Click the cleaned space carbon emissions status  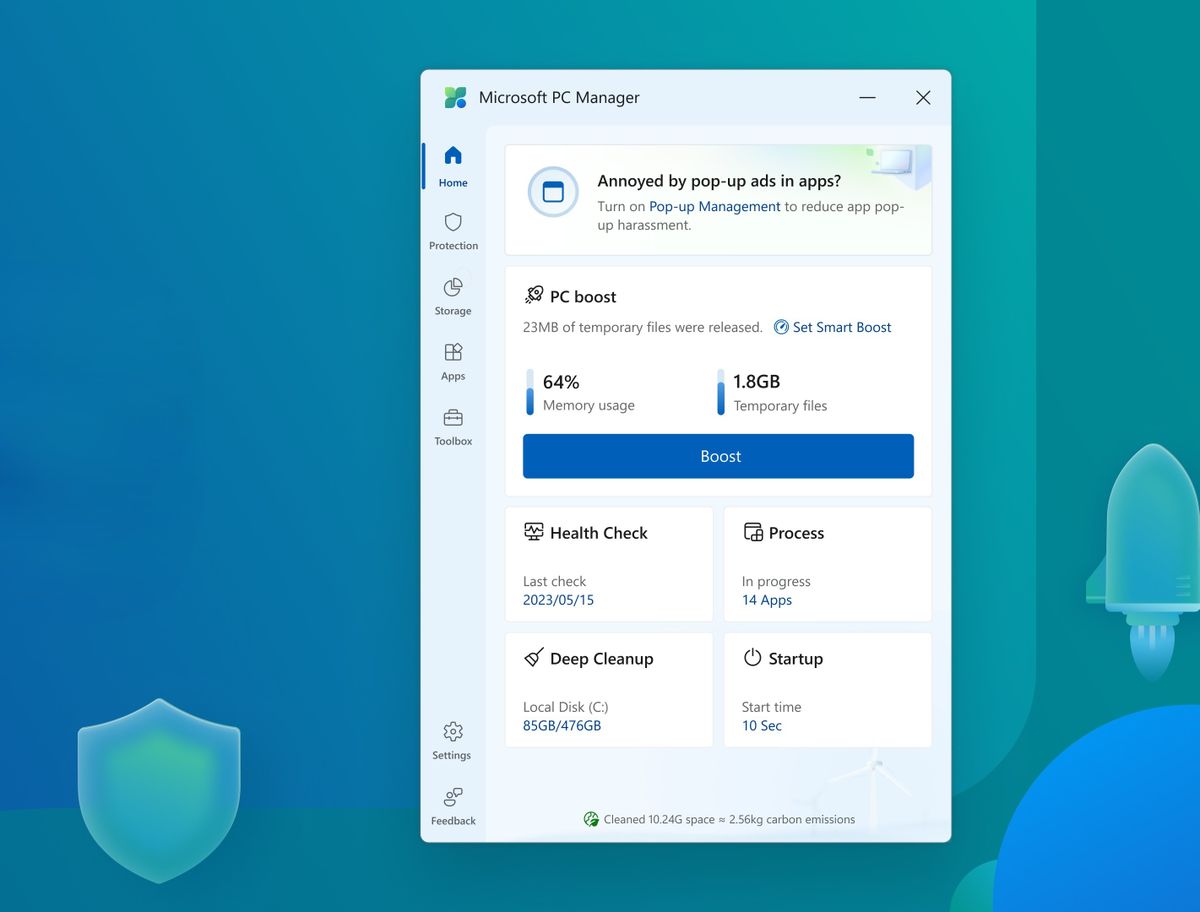718,819
